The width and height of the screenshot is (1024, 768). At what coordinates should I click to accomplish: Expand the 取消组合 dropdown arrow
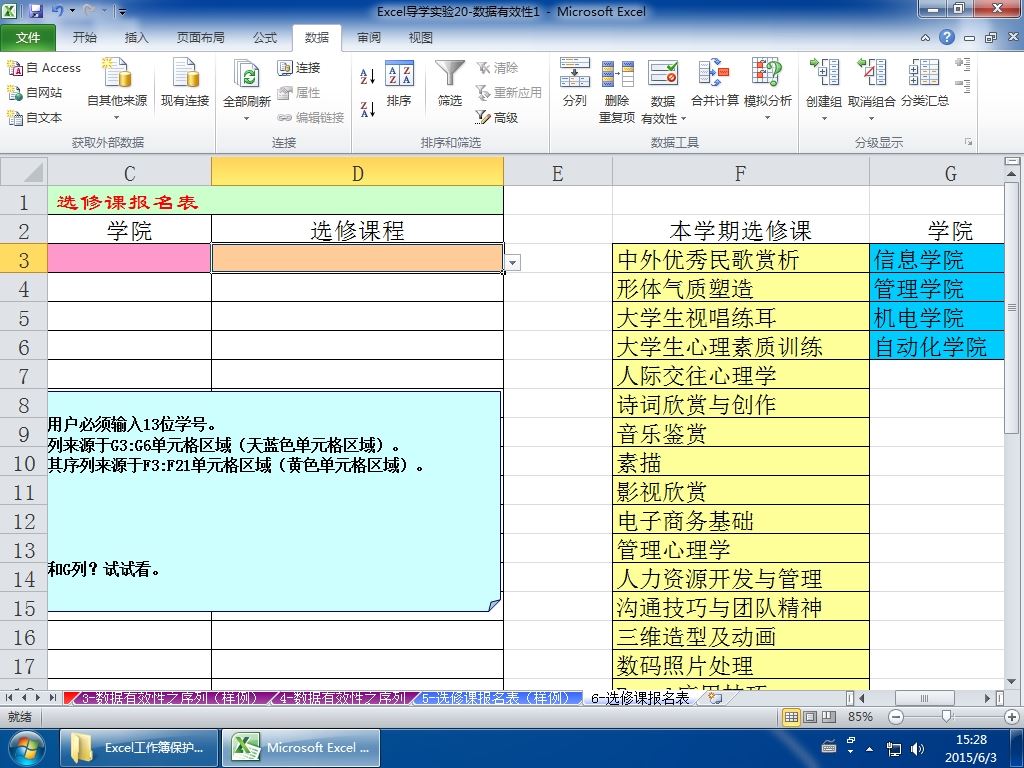click(871, 119)
